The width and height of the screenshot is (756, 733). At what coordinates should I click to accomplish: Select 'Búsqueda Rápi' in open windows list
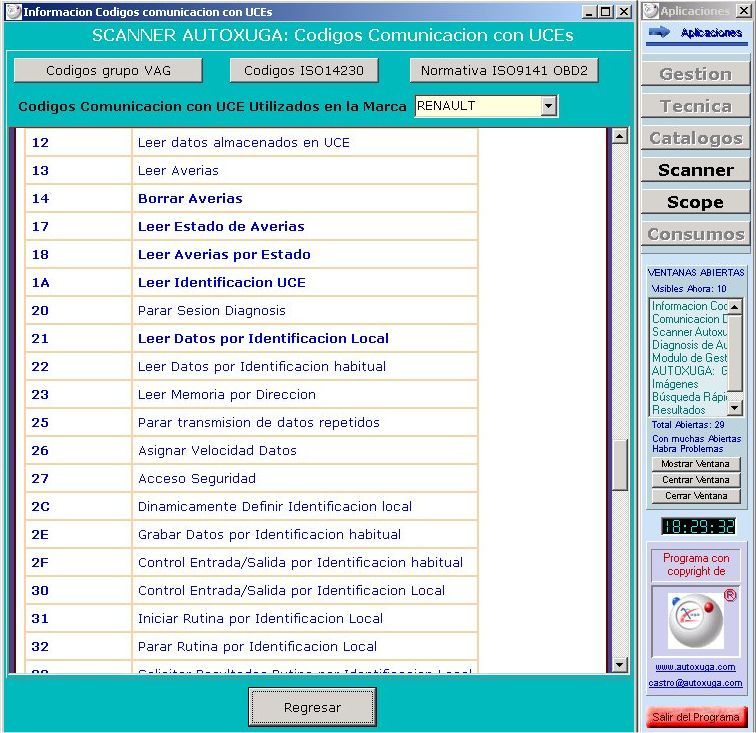(689, 397)
